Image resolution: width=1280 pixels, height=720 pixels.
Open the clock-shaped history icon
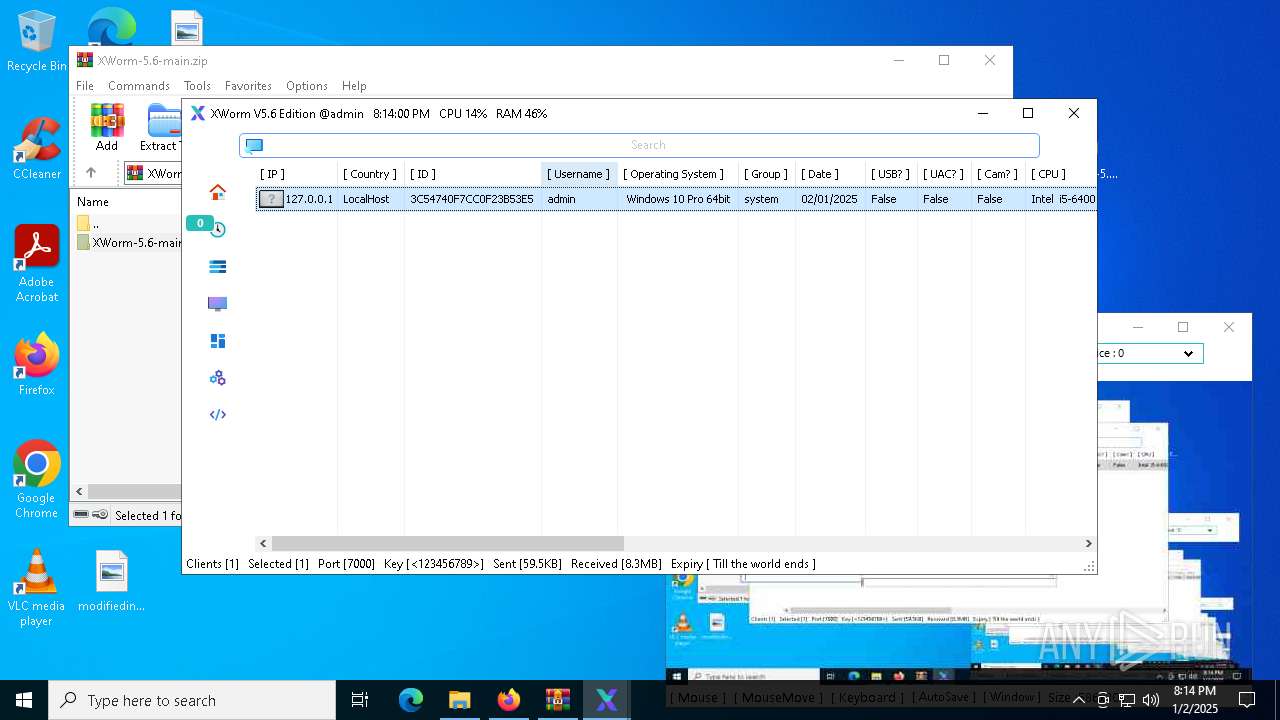218,230
